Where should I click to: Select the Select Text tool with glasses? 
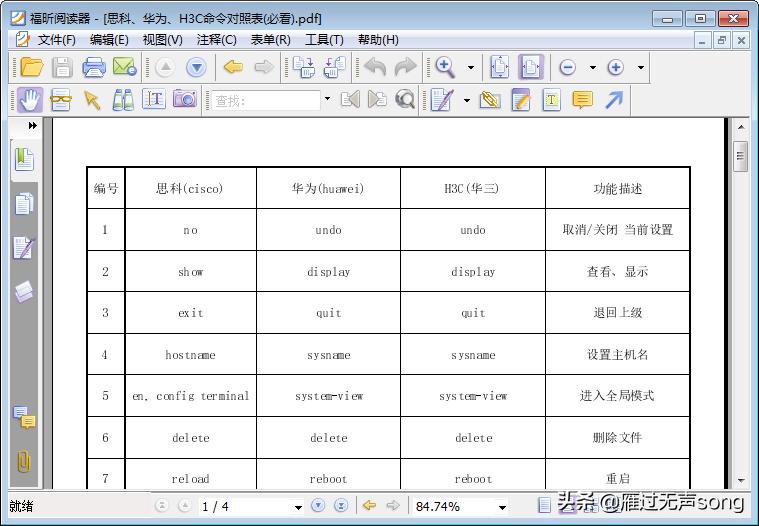click(61, 100)
